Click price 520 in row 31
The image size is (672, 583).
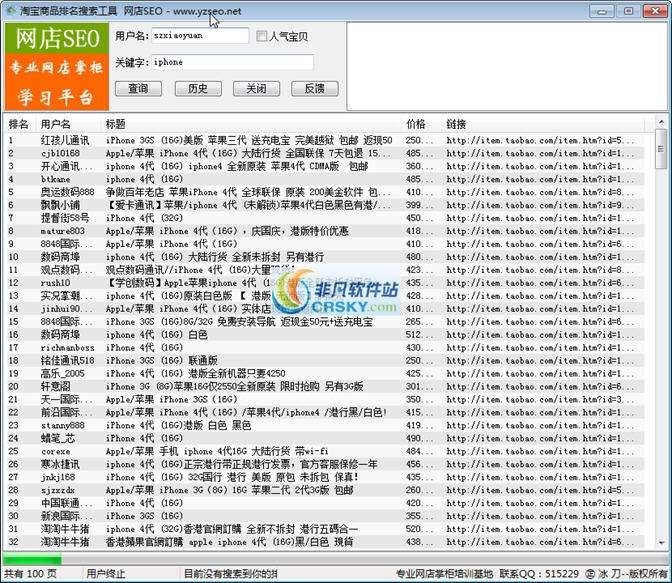point(420,529)
